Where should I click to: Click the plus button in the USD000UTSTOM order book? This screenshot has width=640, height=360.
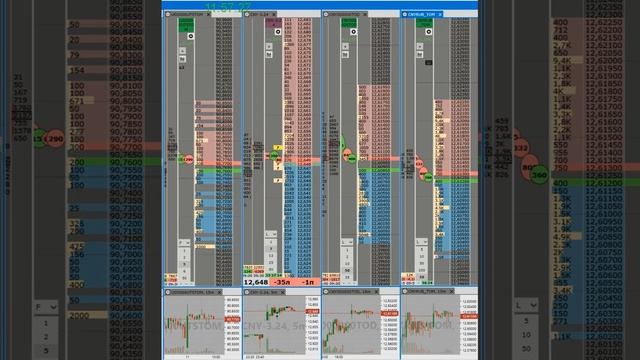182,51
